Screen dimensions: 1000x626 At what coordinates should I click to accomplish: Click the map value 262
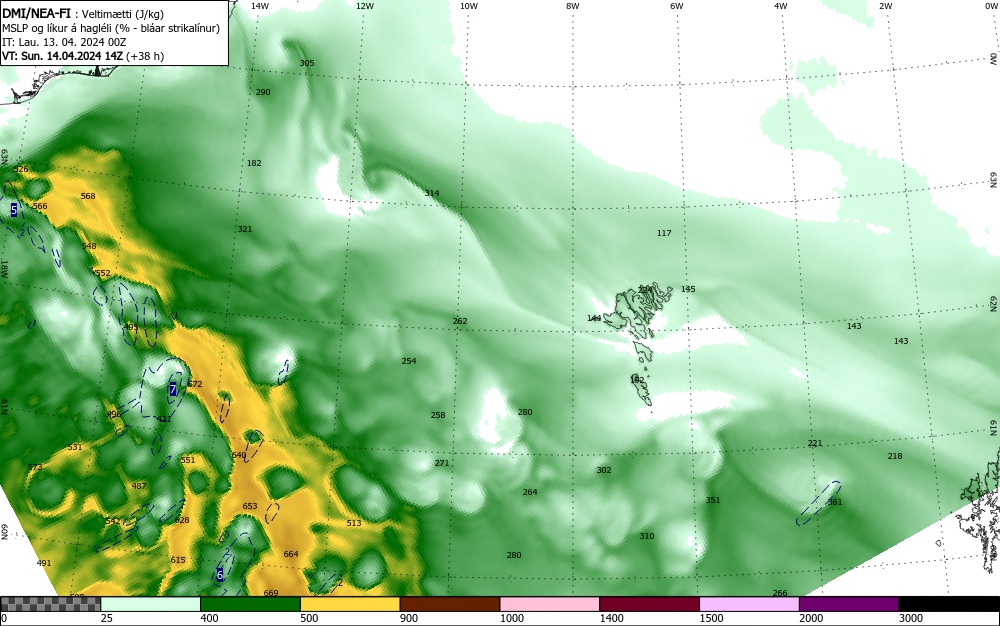460,321
